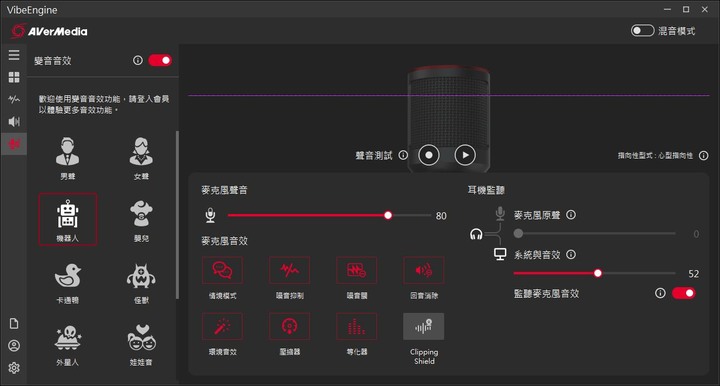
Task: Select the 娃娃音 doll voice effect
Action: [x=141, y=344]
